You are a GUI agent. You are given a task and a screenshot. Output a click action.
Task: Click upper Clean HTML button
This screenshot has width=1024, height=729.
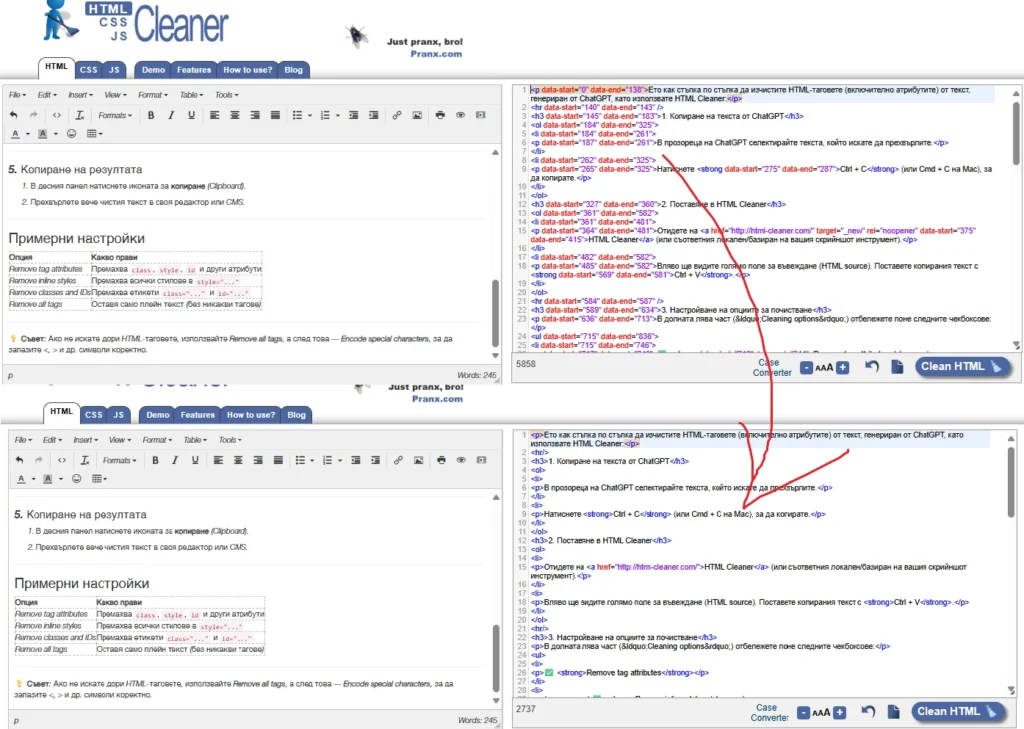(961, 366)
